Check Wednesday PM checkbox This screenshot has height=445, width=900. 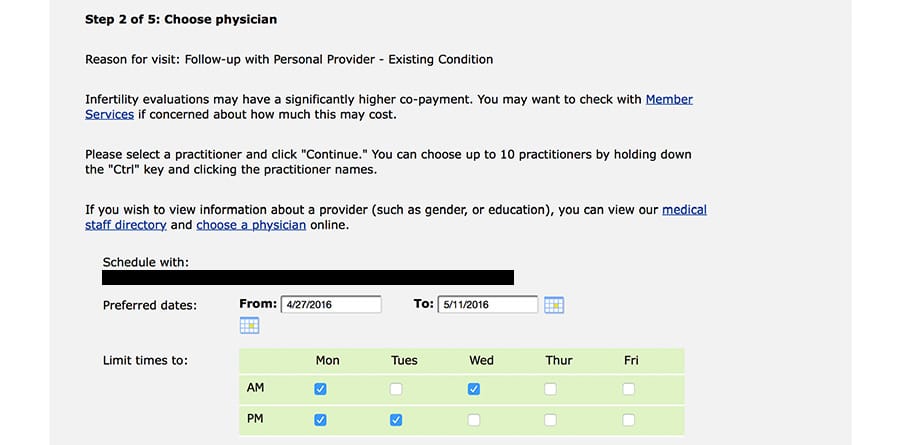coord(473,420)
